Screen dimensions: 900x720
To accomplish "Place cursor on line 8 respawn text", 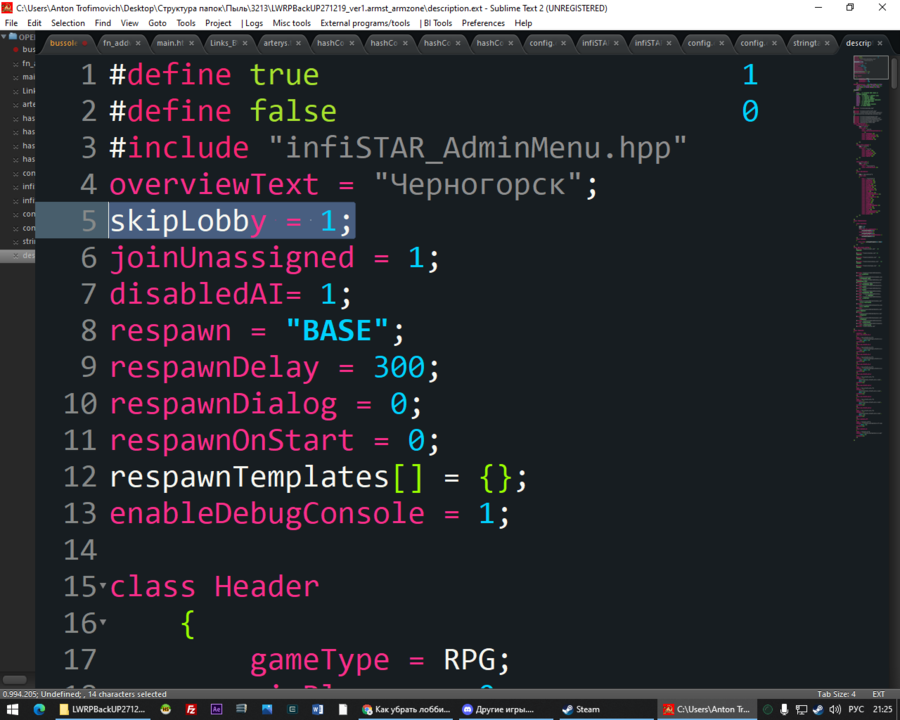I will tap(170, 331).
